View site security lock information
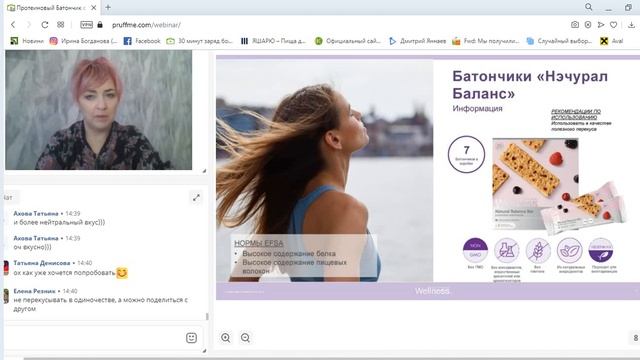Image resolution: width=640 pixels, height=360 pixels. (x=100, y=24)
